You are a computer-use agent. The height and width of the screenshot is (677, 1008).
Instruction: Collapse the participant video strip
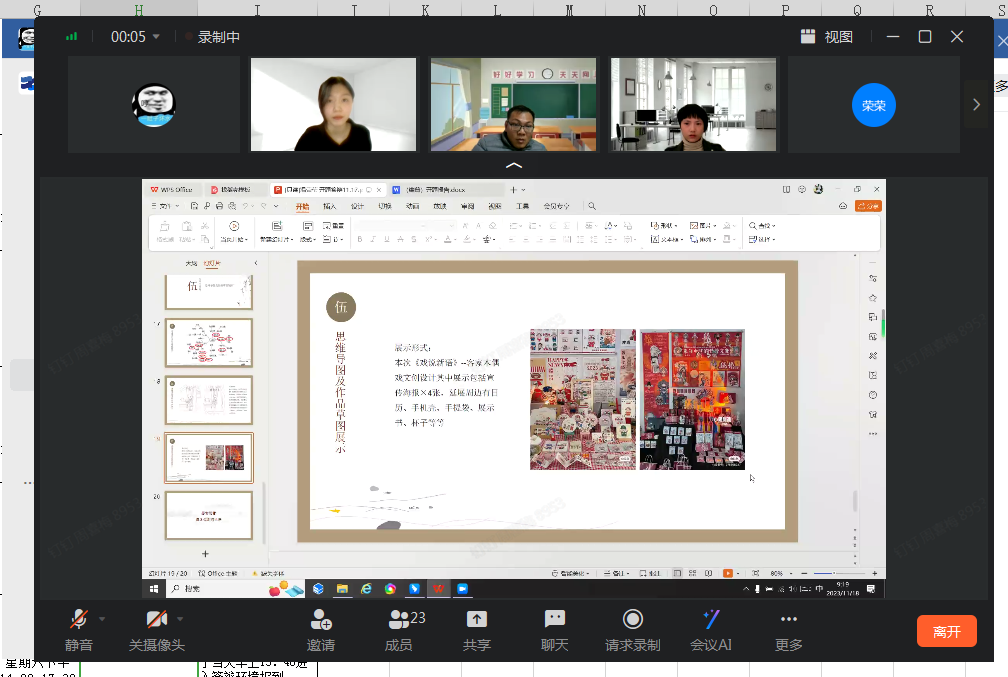click(513, 165)
